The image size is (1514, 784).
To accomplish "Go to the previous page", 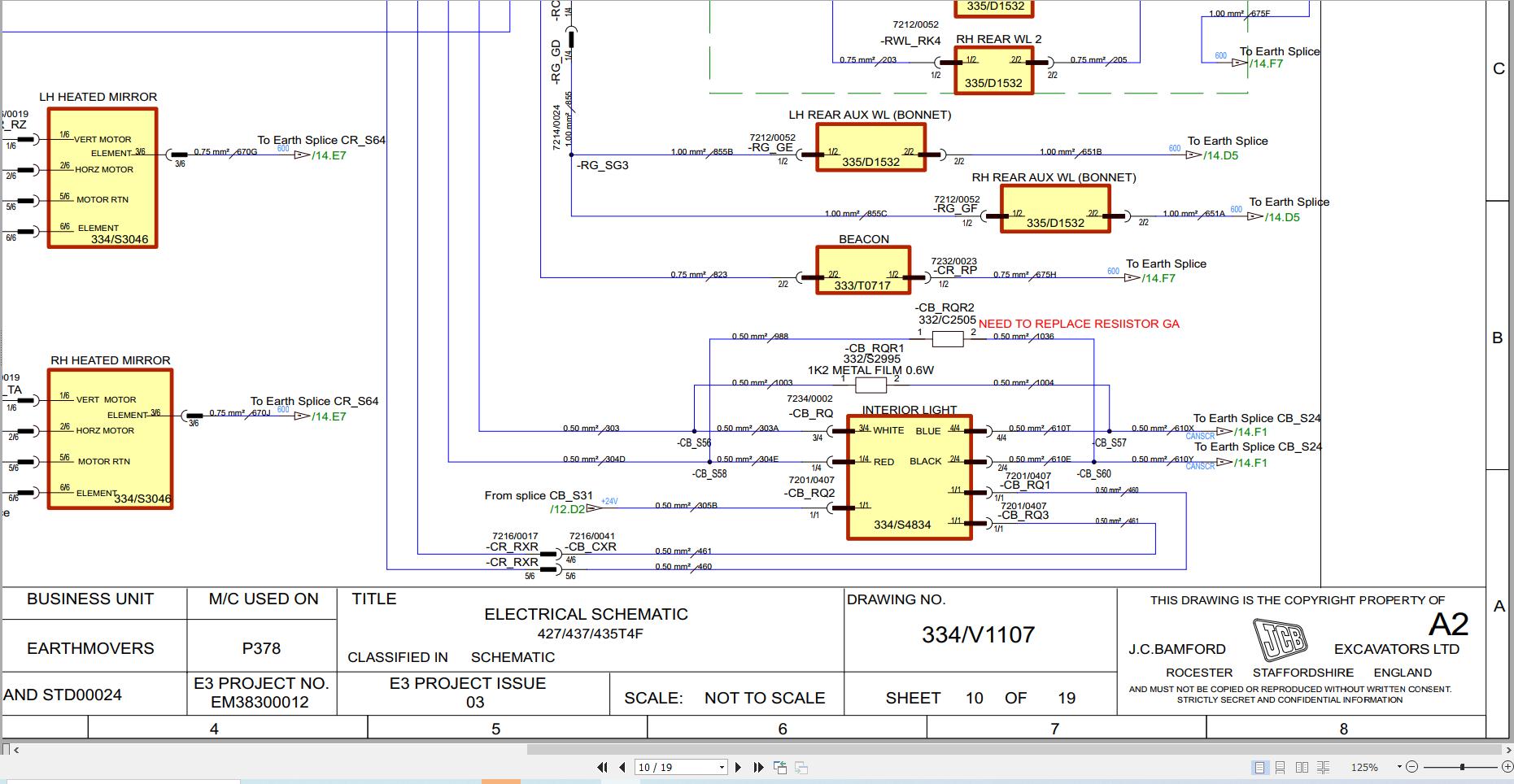I will point(622,767).
